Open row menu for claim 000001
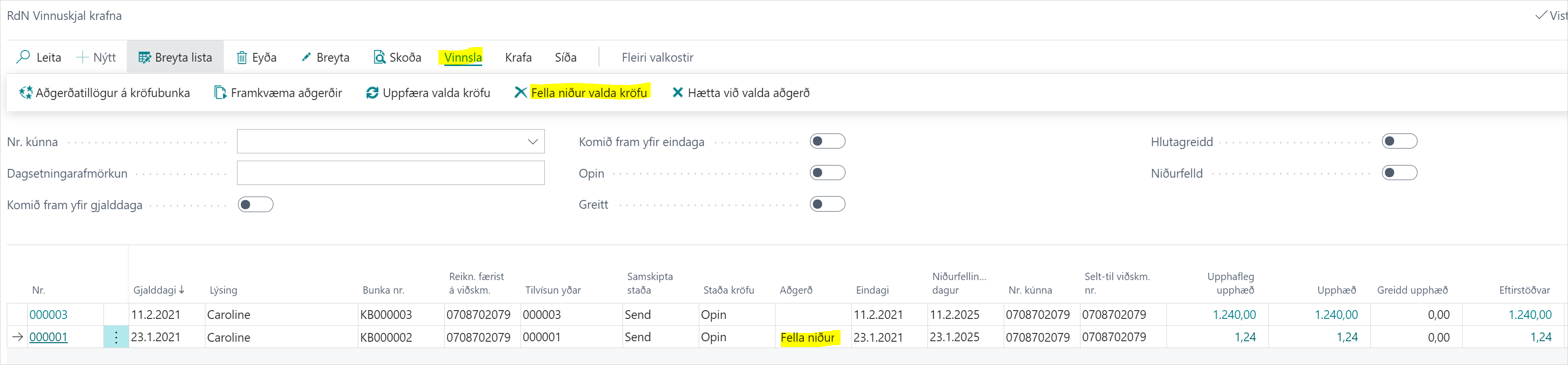Viewport: 1568px width, 365px height. (x=116, y=337)
